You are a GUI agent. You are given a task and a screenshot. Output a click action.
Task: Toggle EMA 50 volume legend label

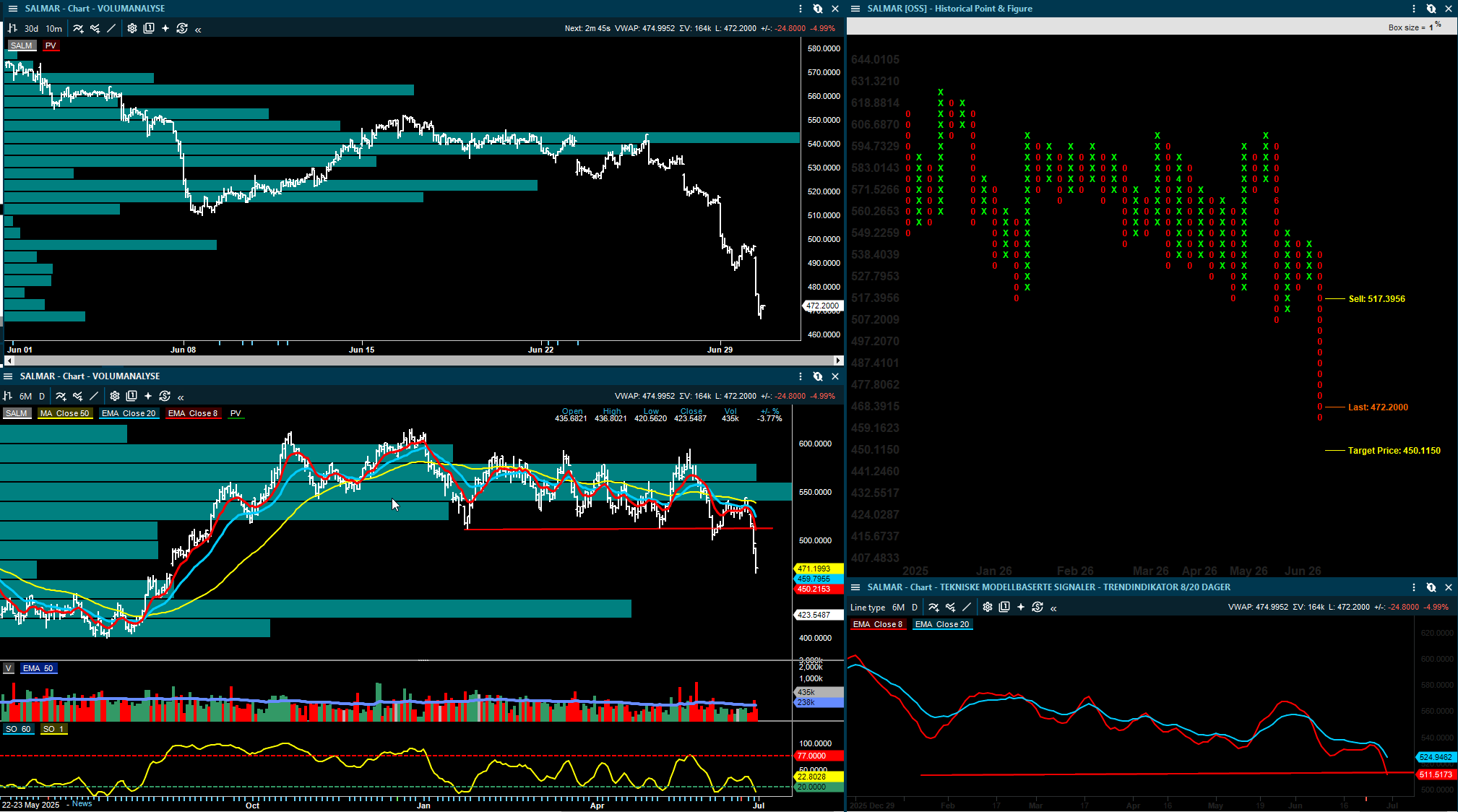(x=38, y=668)
